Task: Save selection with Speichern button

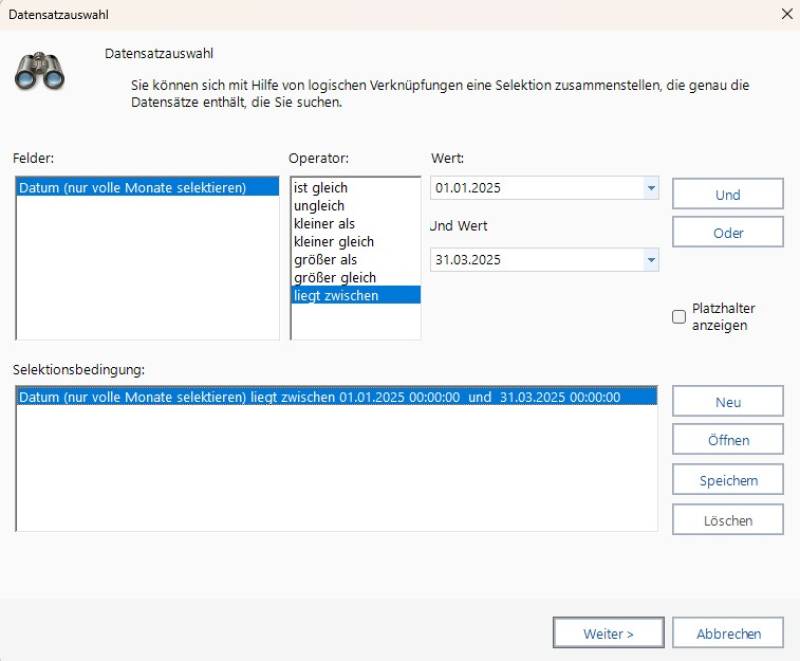Action: pyautogui.click(x=727, y=481)
